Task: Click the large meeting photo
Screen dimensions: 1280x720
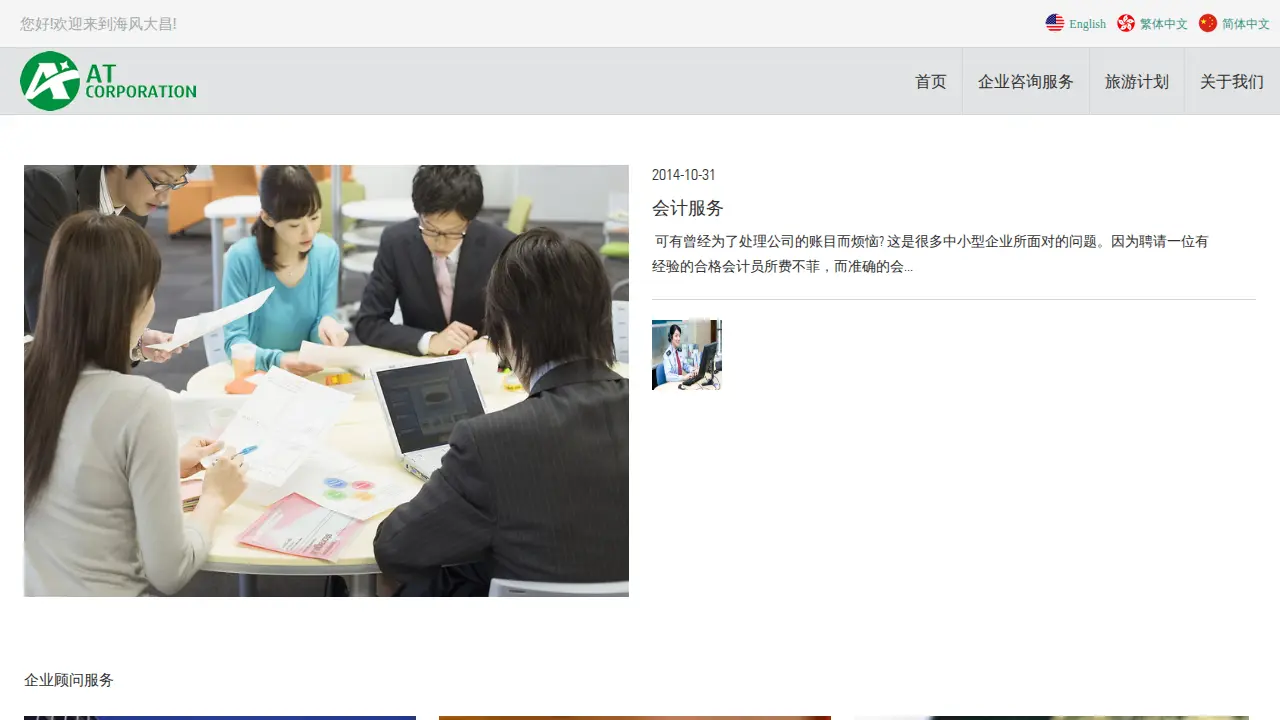Action: pos(326,381)
